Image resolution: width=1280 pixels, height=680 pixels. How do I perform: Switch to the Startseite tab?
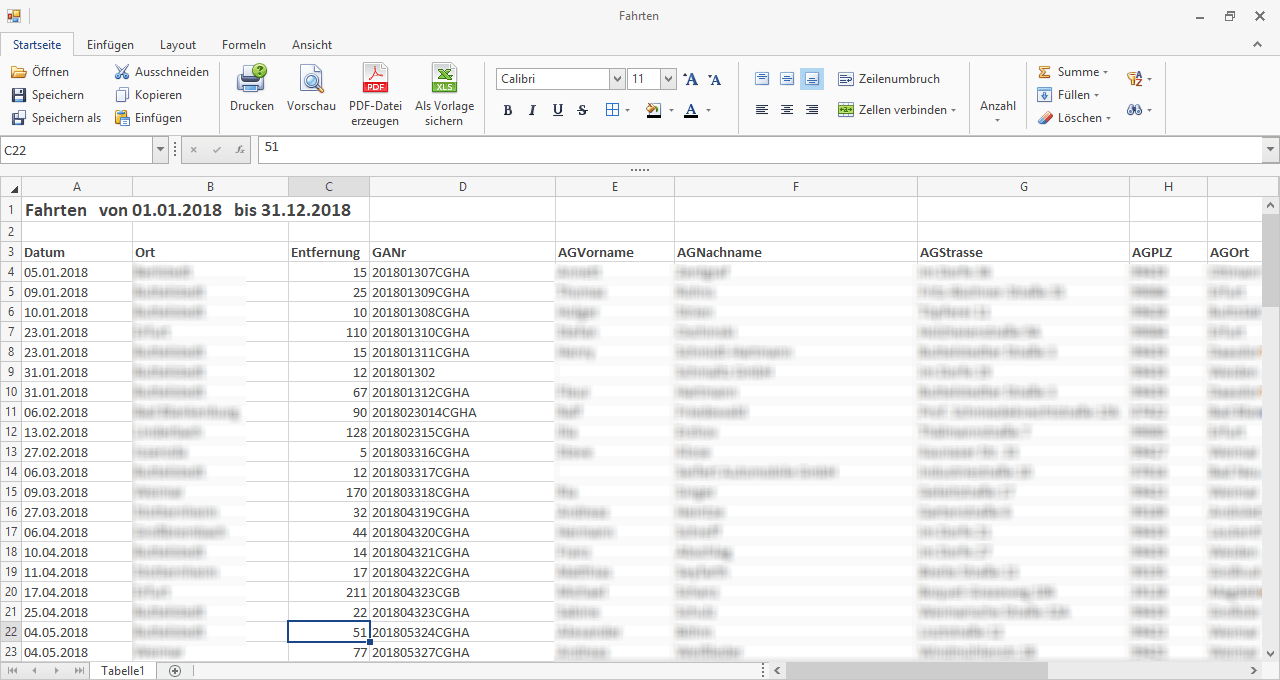tap(37, 44)
